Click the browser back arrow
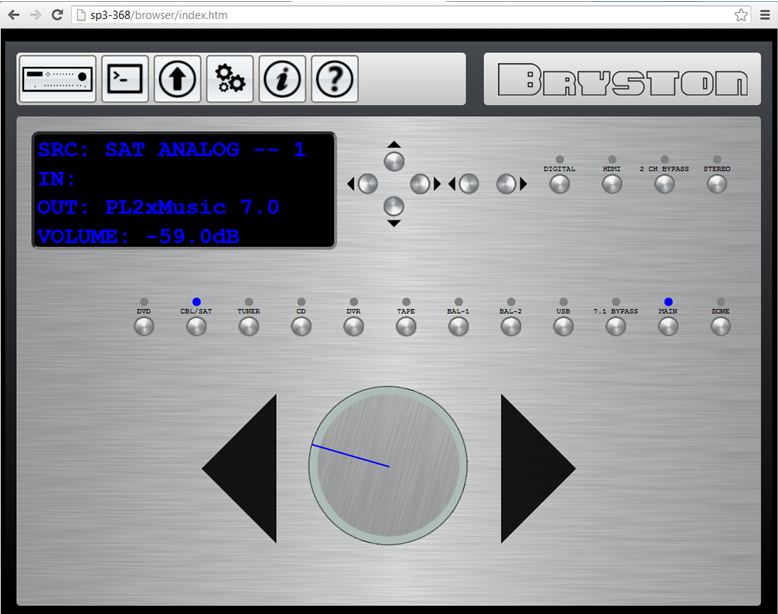The height and width of the screenshot is (614, 778). 14,15
